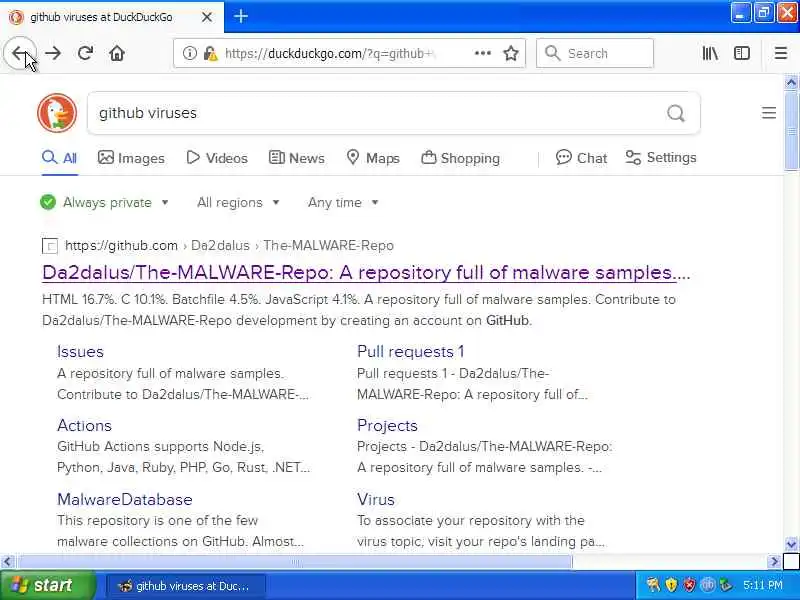Expand the Any time filter dropdown

pyautogui.click(x=343, y=203)
